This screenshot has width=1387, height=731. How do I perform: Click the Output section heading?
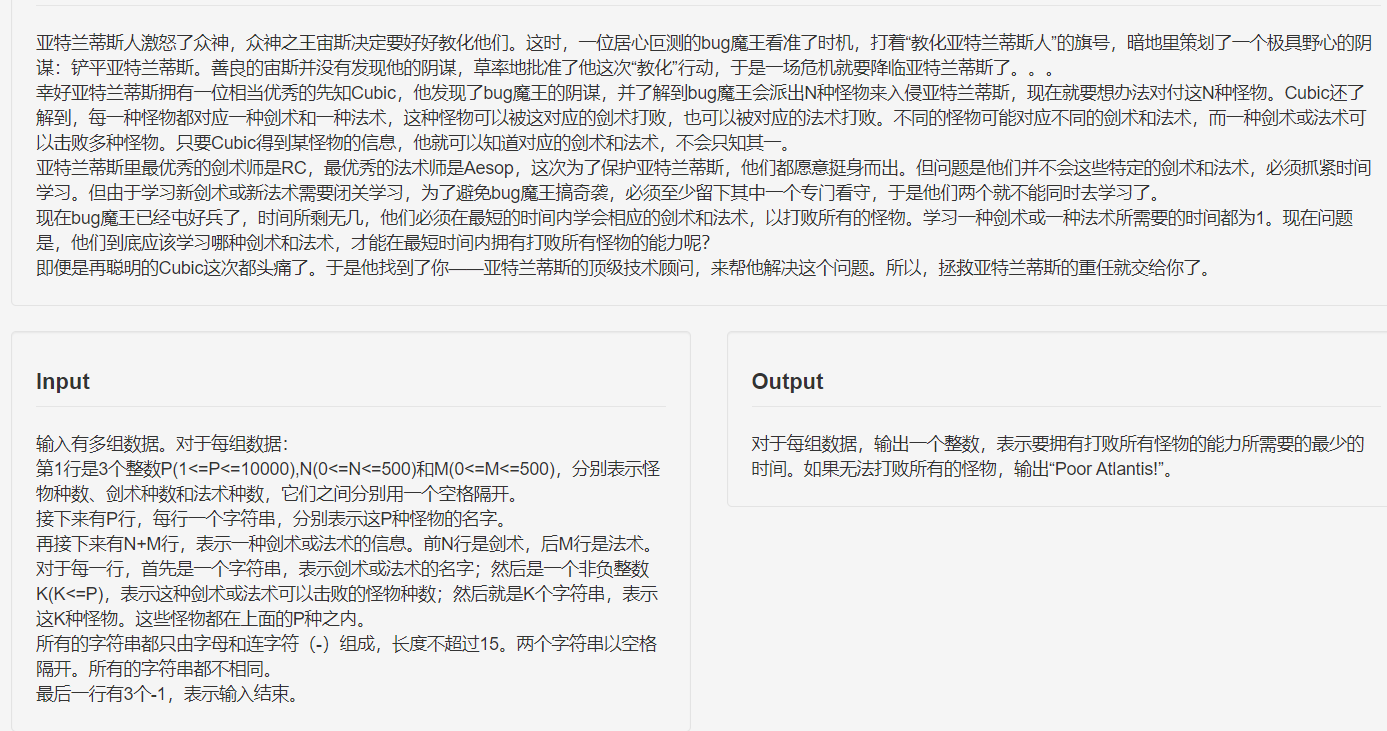coord(787,381)
